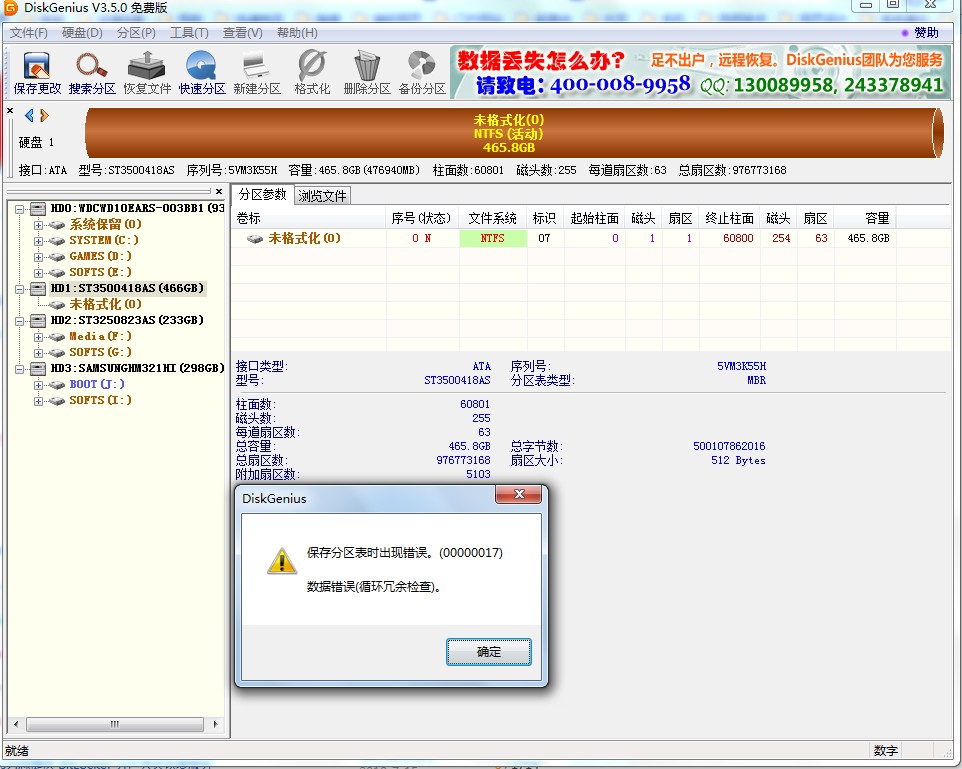Switch to the 分区参数 tab
This screenshot has height=769, width=962.
(x=263, y=195)
